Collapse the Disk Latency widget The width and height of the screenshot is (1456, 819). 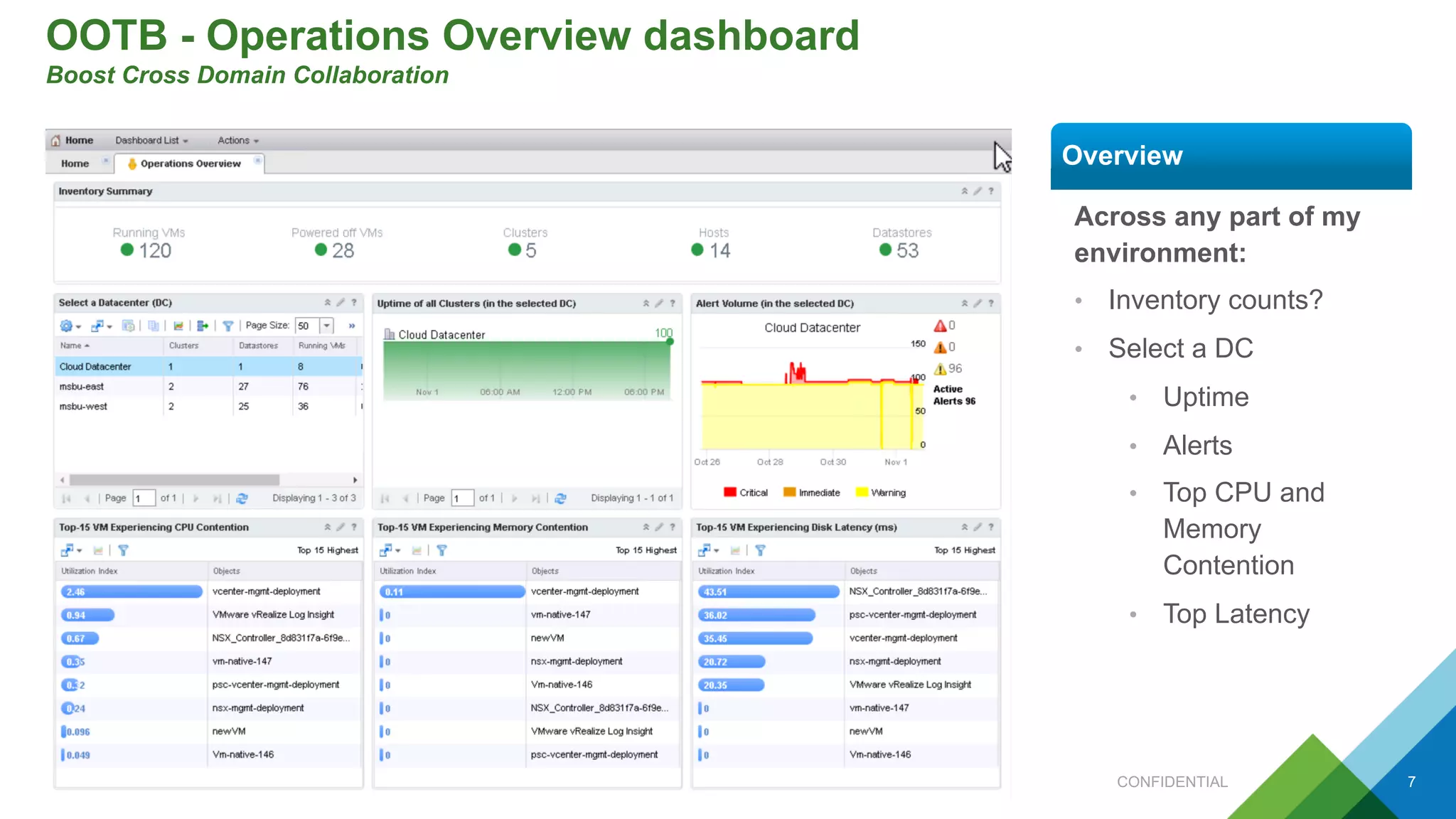click(965, 527)
